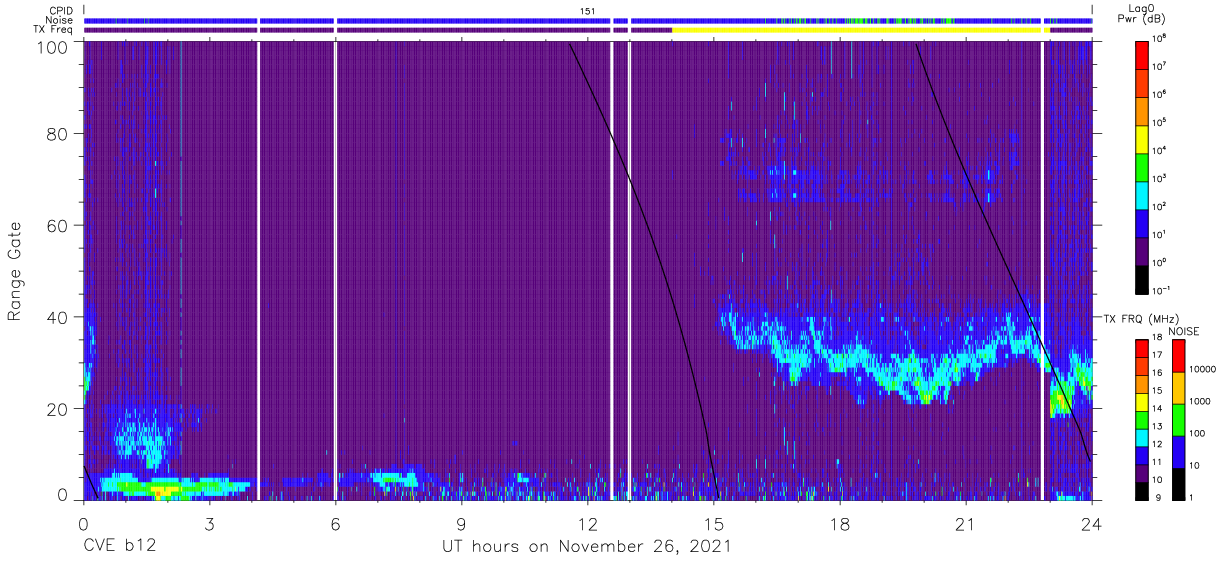Screen dimensions: 1228x567
Task: Pick the green band of the TX FRQ colorbar
Action: coord(1142,418)
